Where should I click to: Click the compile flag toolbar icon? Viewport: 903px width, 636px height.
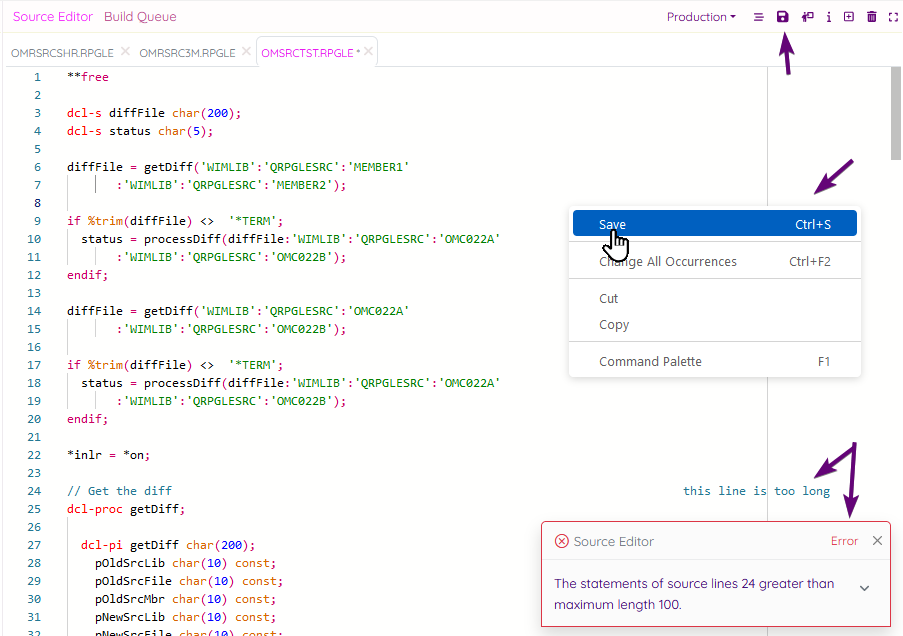(x=806, y=16)
